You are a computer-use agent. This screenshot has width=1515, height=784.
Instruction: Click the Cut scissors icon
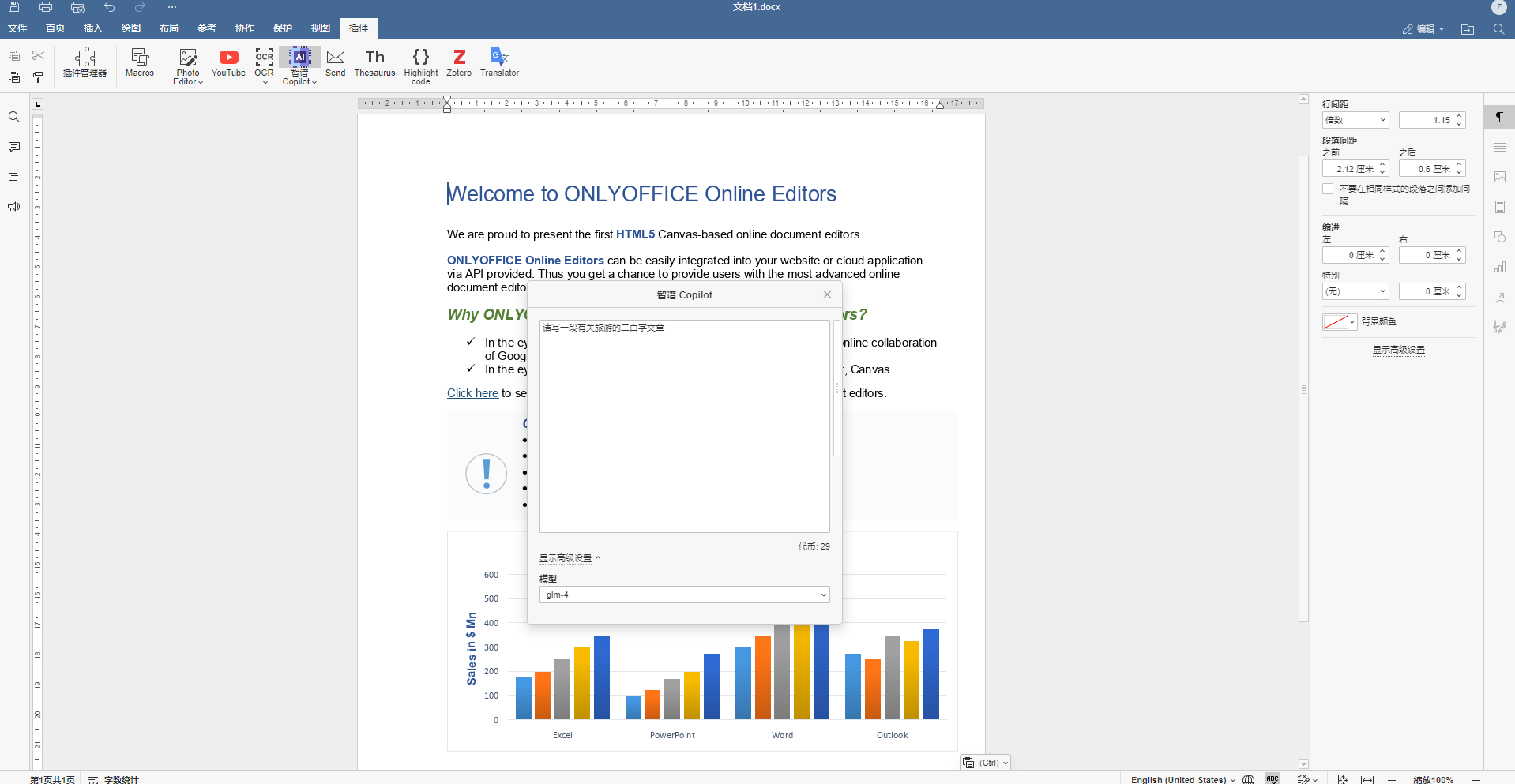pos(38,55)
